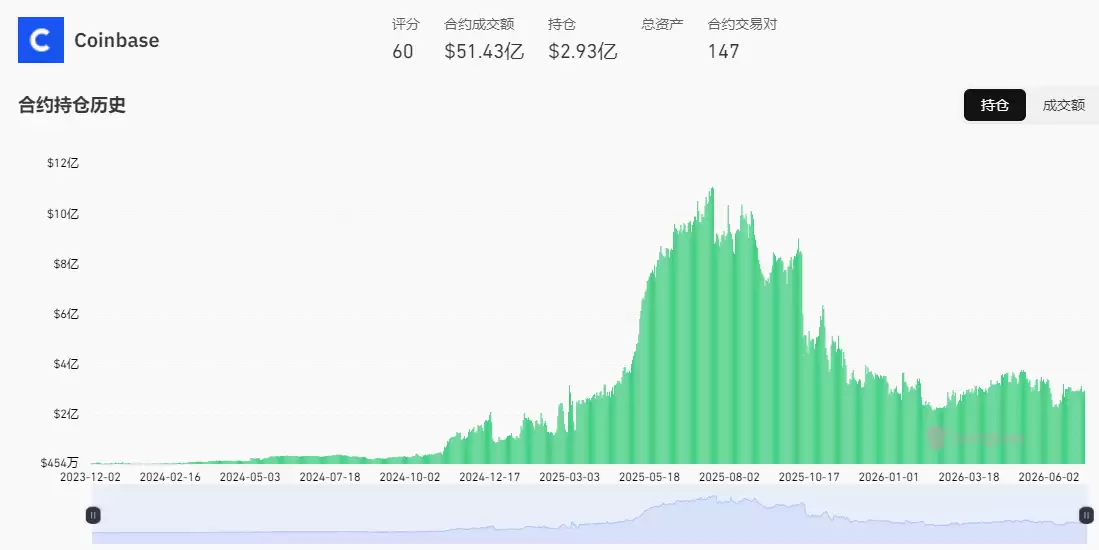Click the $12亿 axis label

(63, 163)
